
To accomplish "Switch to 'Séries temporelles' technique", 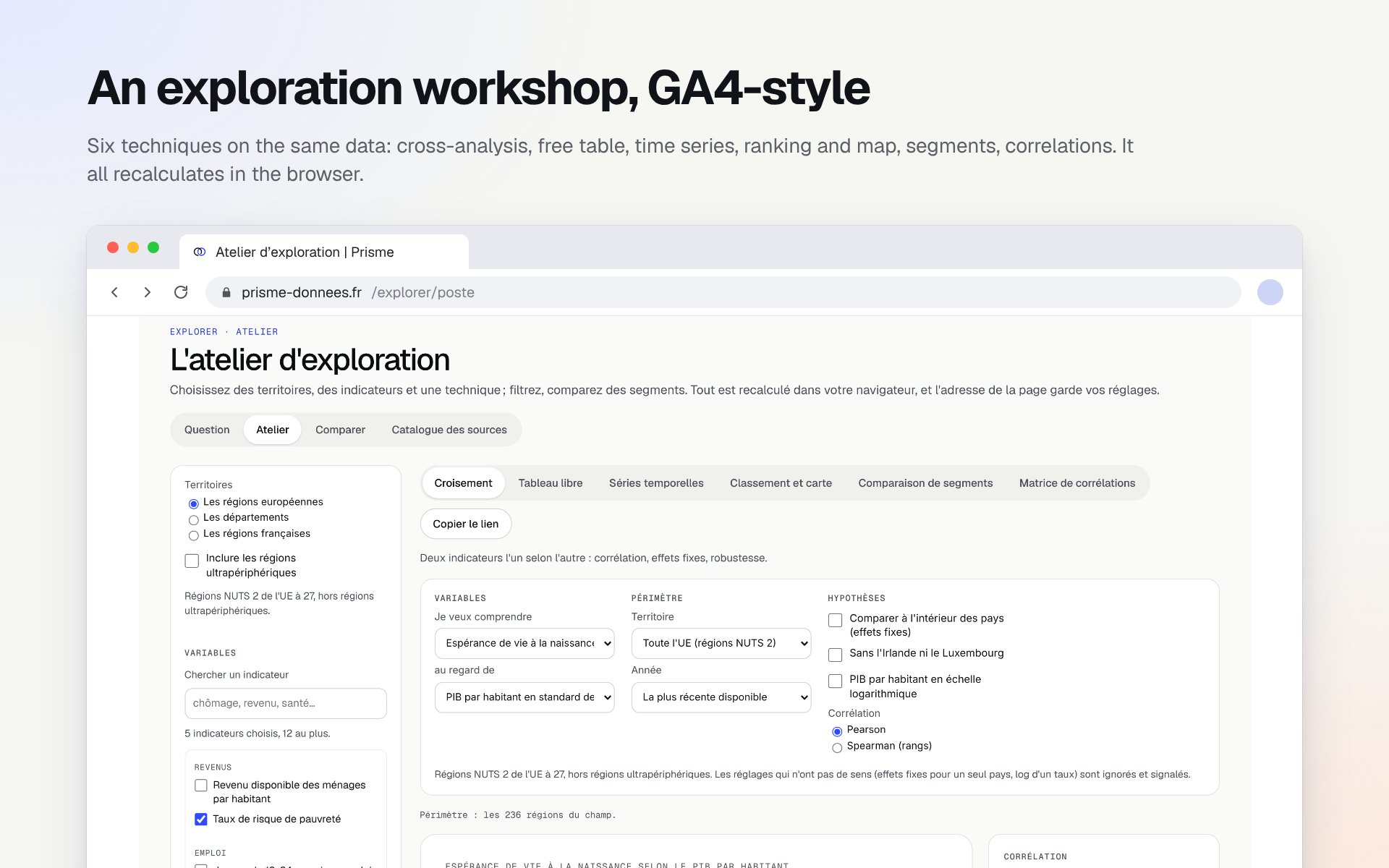I will (x=656, y=483).
